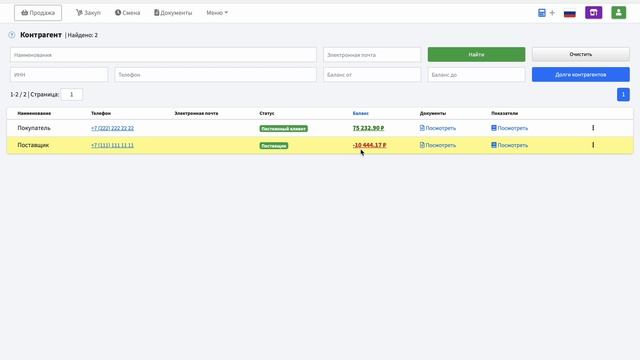Open the purple store icon
Screen dimensions: 640x360
coord(593,13)
